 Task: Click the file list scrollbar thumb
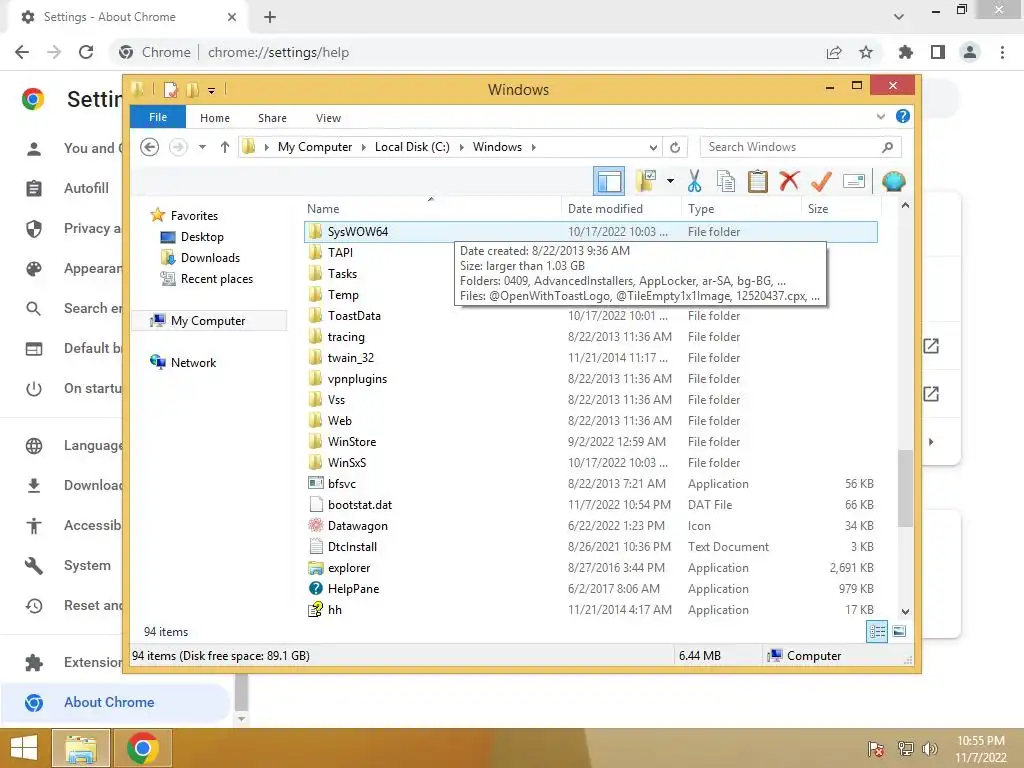tap(905, 488)
